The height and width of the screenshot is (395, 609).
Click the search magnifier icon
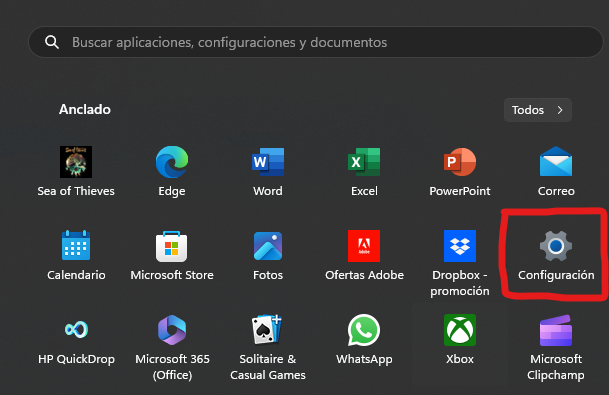52,42
